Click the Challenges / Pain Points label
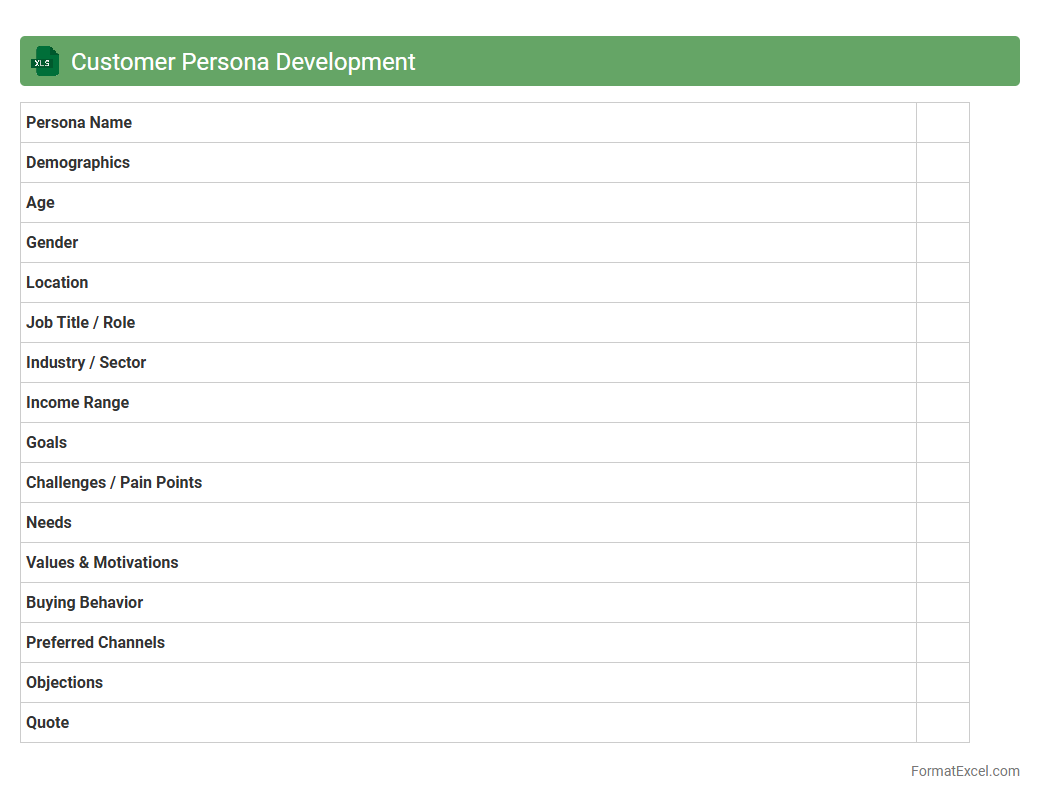1040x800 pixels. [x=114, y=482]
